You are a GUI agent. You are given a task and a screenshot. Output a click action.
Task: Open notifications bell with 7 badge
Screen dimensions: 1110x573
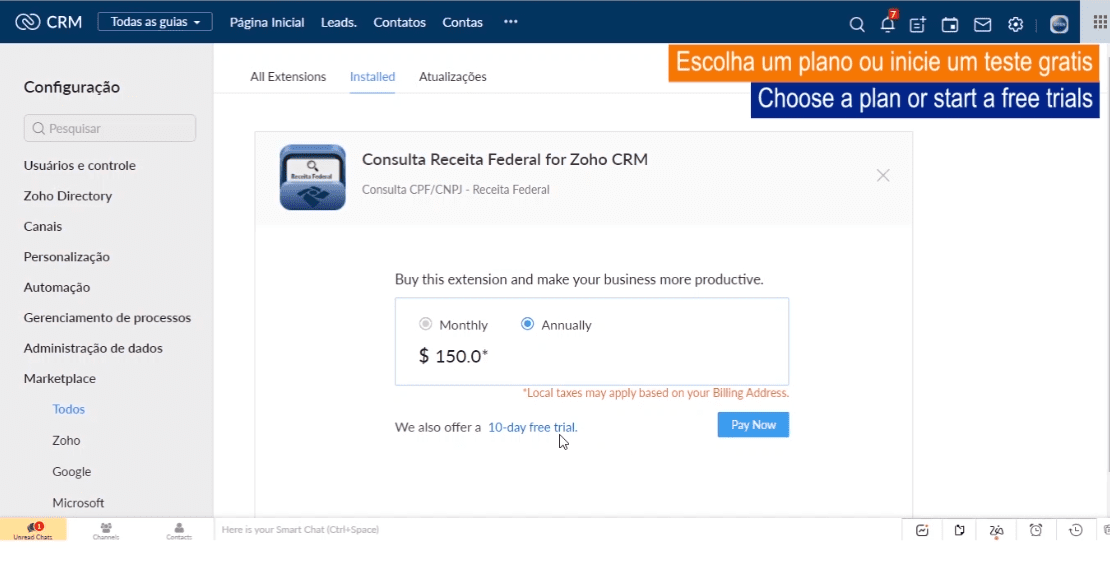click(x=887, y=24)
